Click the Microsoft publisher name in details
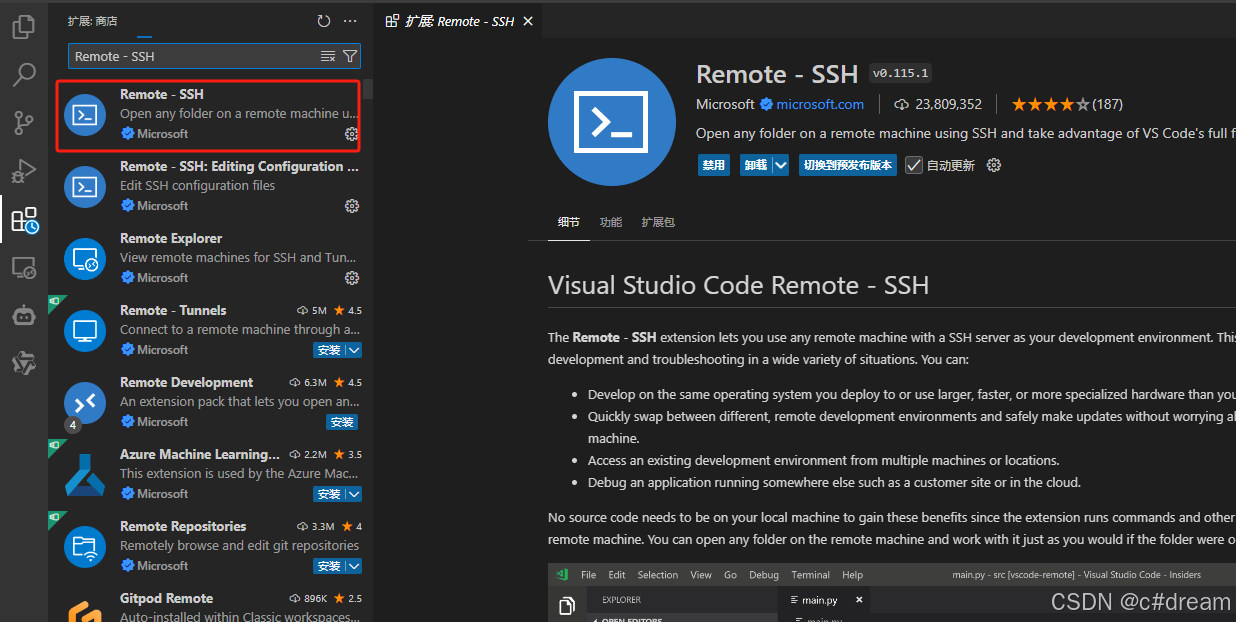The height and width of the screenshot is (622, 1236). pyautogui.click(x=725, y=104)
